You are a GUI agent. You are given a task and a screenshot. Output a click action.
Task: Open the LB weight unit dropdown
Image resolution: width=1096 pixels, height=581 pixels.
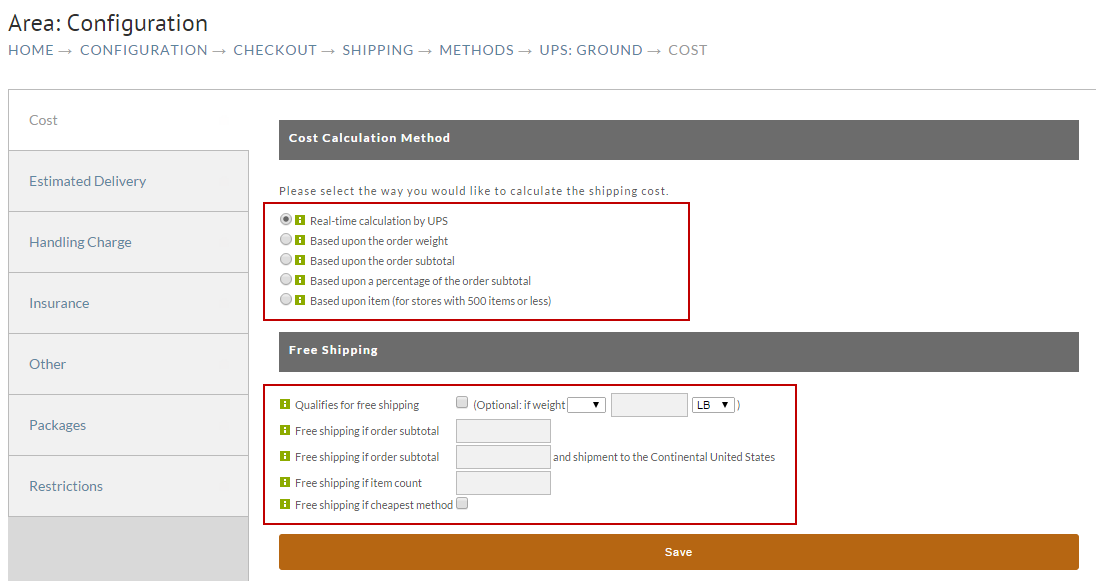coord(714,405)
